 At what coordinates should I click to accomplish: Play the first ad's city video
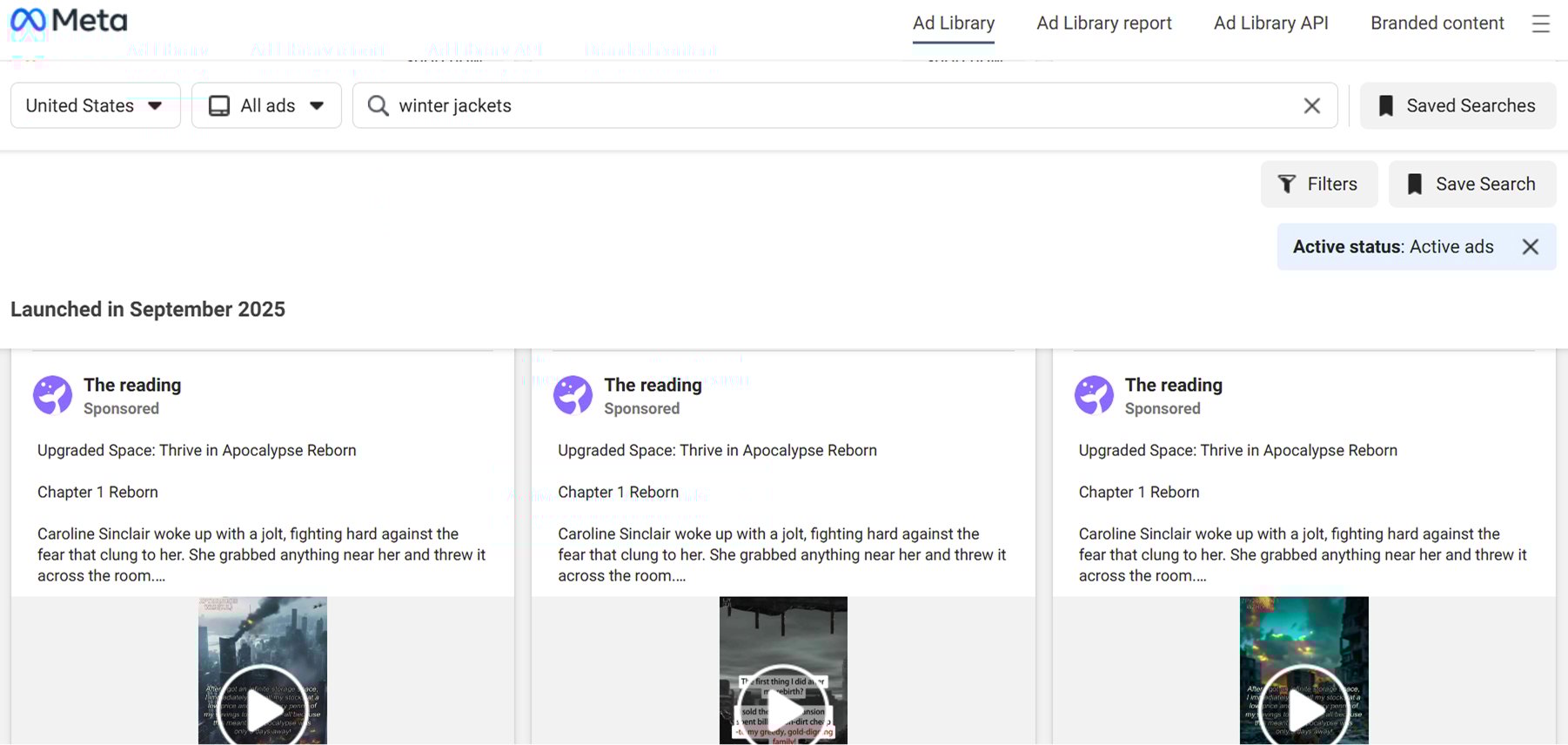tap(262, 708)
